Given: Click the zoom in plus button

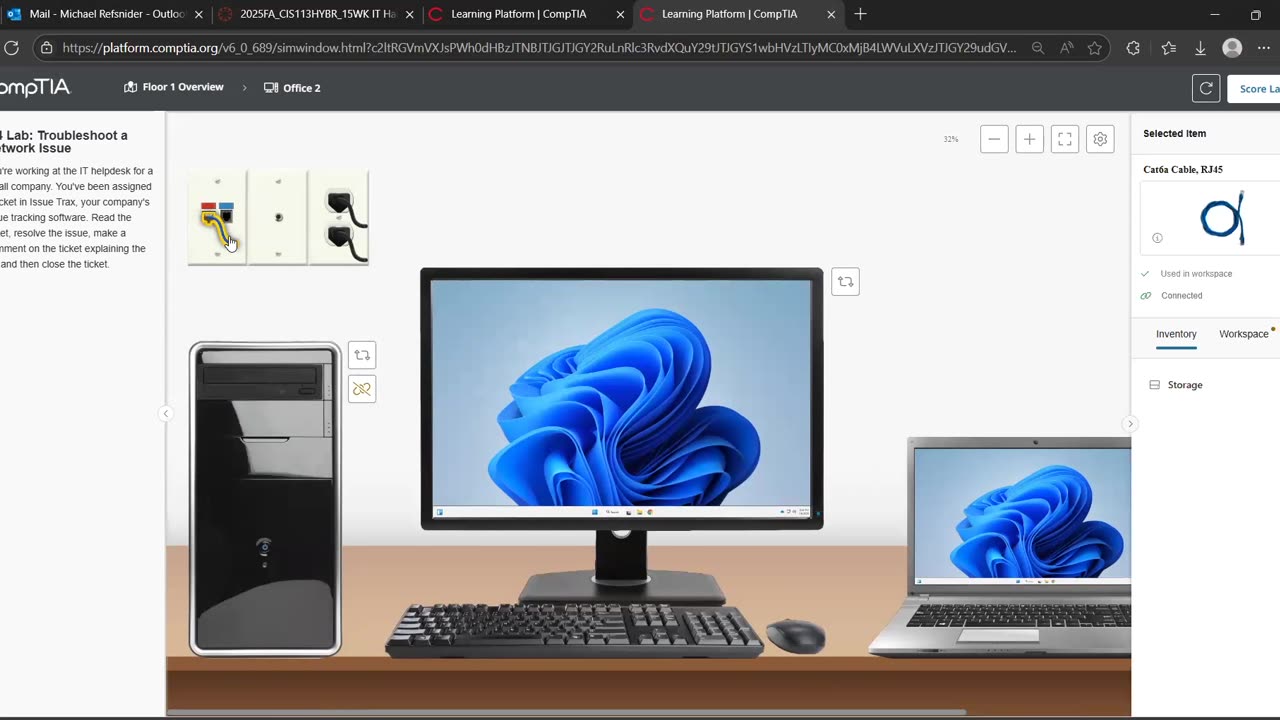Looking at the screenshot, I should point(1029,139).
